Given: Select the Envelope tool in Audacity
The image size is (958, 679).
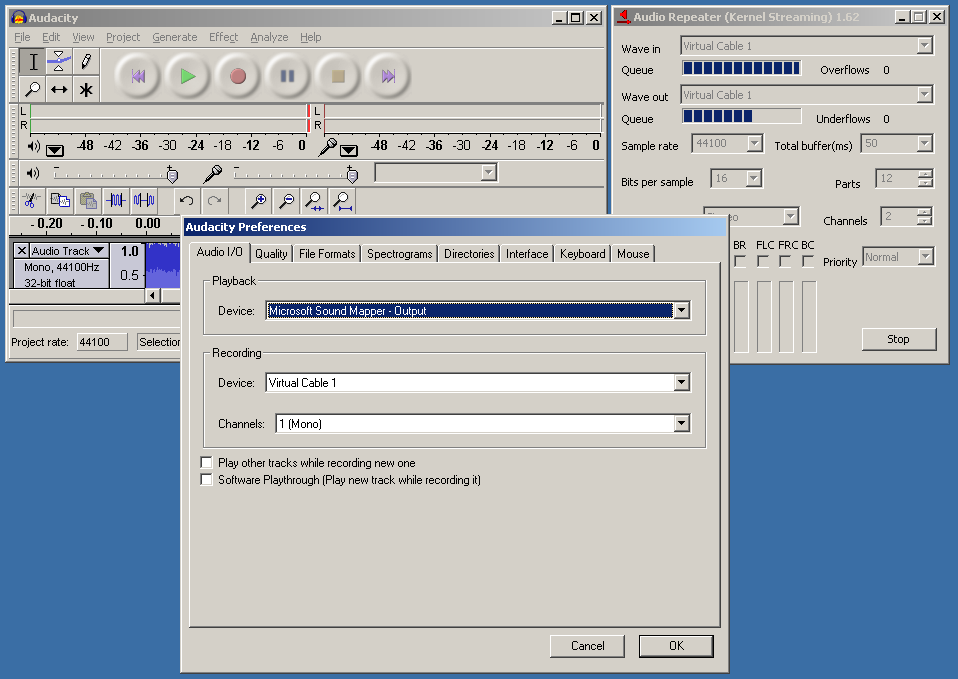Looking at the screenshot, I should click(x=59, y=61).
